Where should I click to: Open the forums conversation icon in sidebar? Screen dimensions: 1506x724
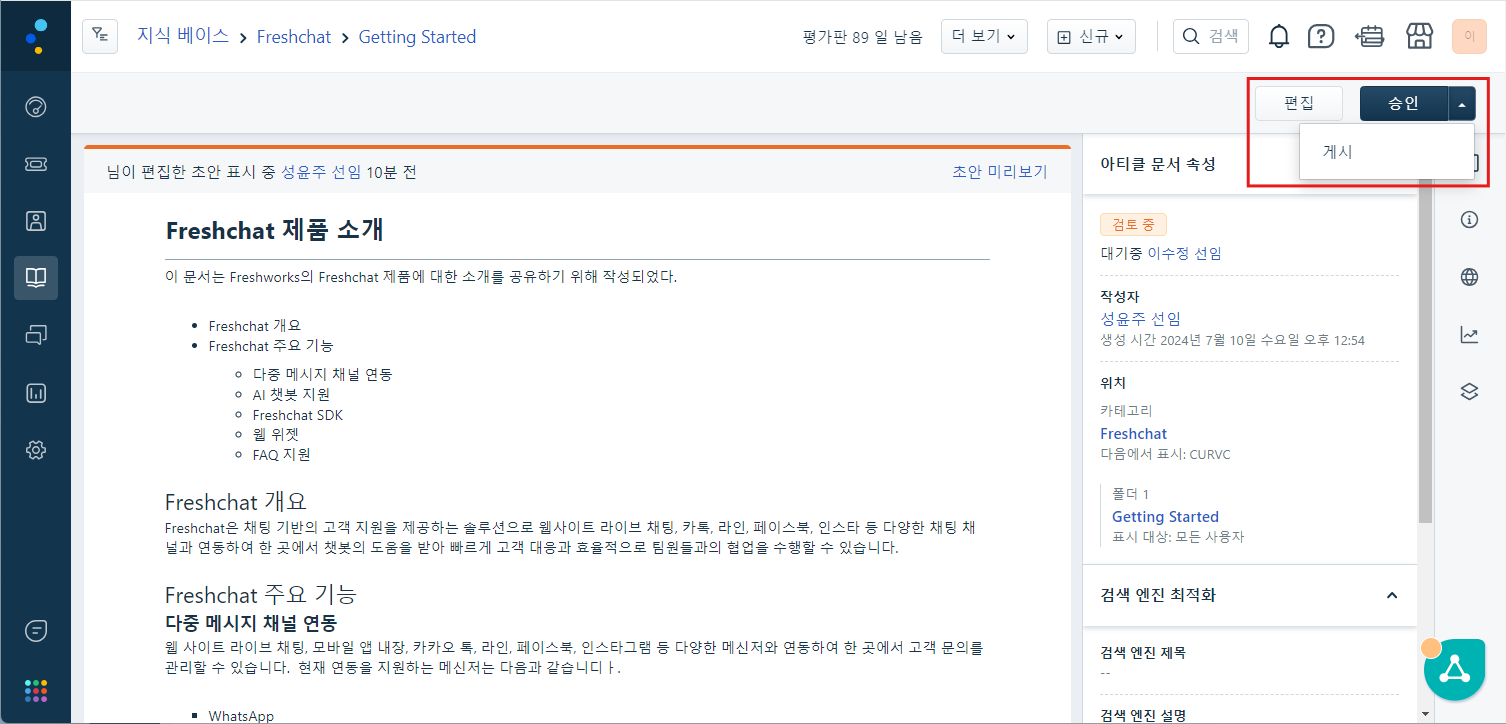pyautogui.click(x=36, y=335)
